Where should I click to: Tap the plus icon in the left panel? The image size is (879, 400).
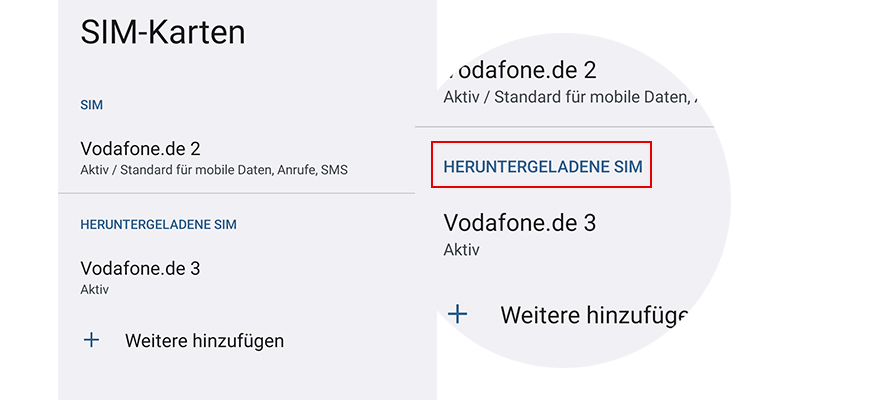click(91, 340)
